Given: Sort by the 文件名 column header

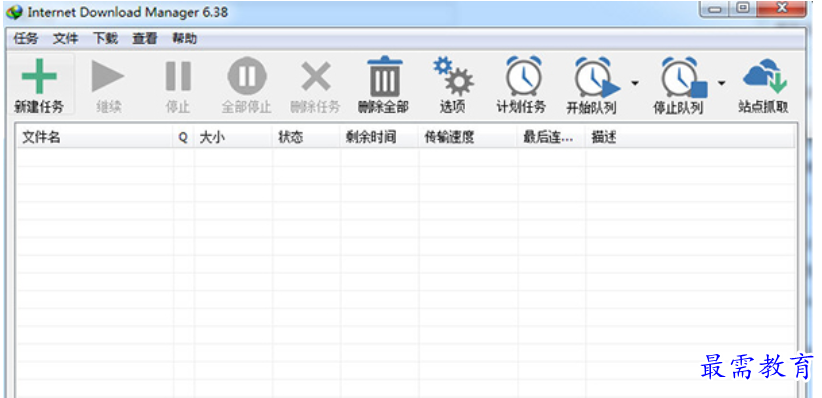Looking at the screenshot, I should (x=95, y=137).
